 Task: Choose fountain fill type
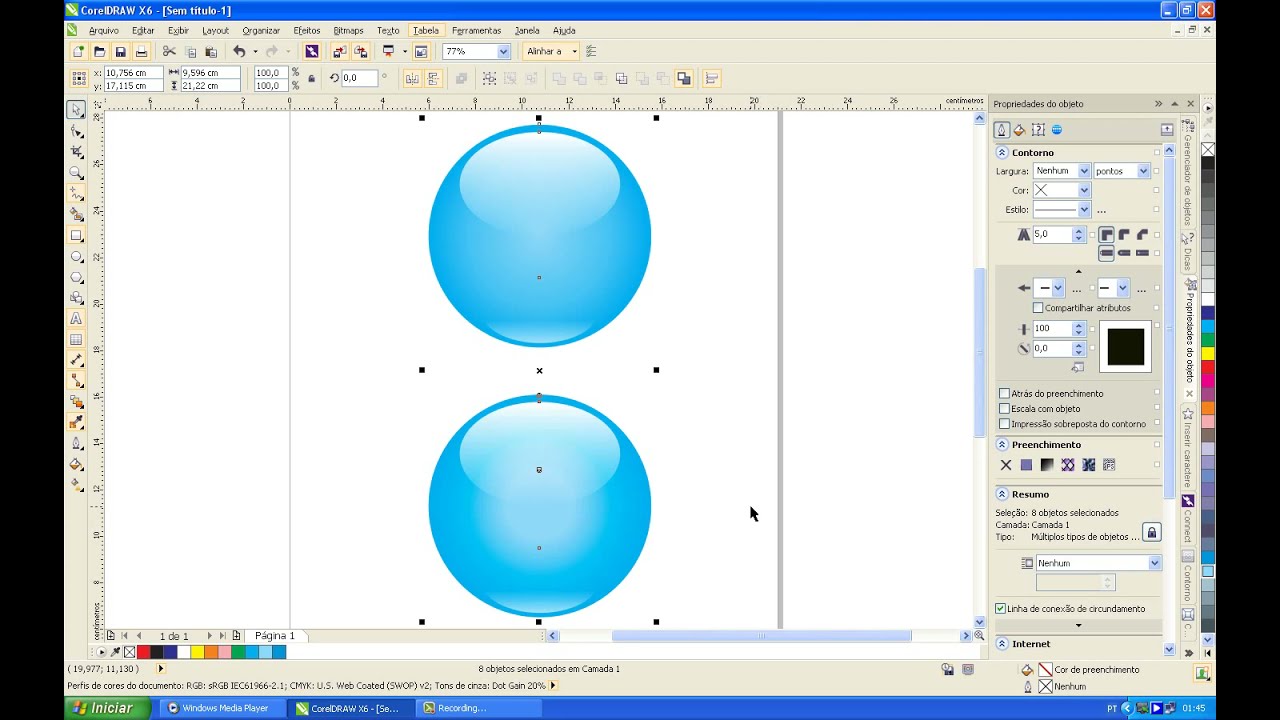(1047, 465)
